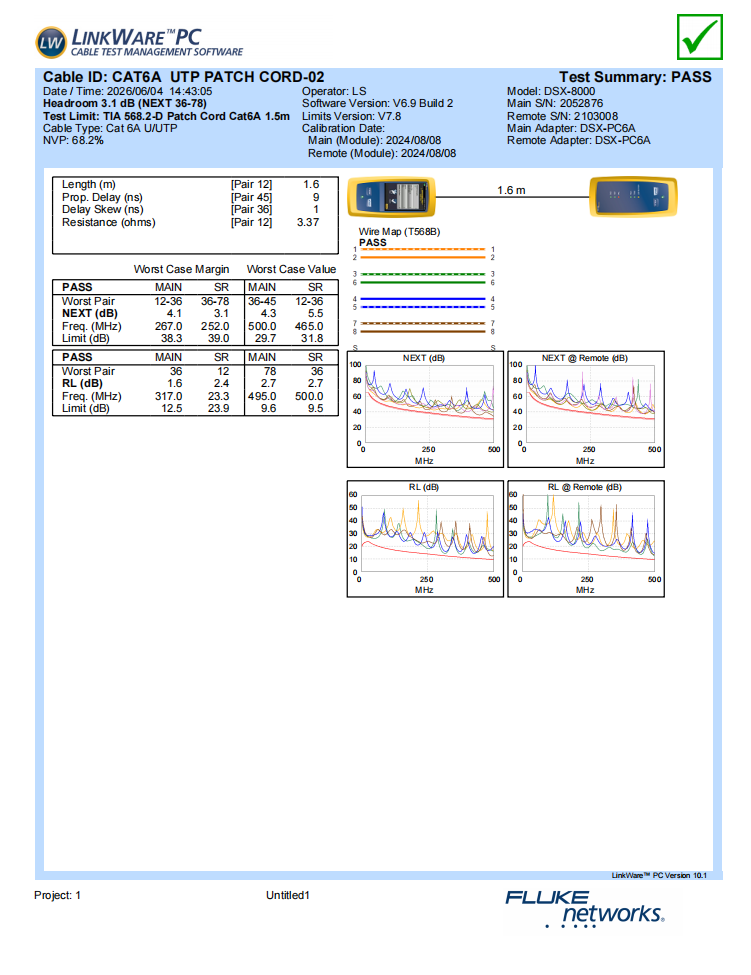Open the RL (dB) graph
This screenshot has width=751, height=975.
[x=425, y=538]
